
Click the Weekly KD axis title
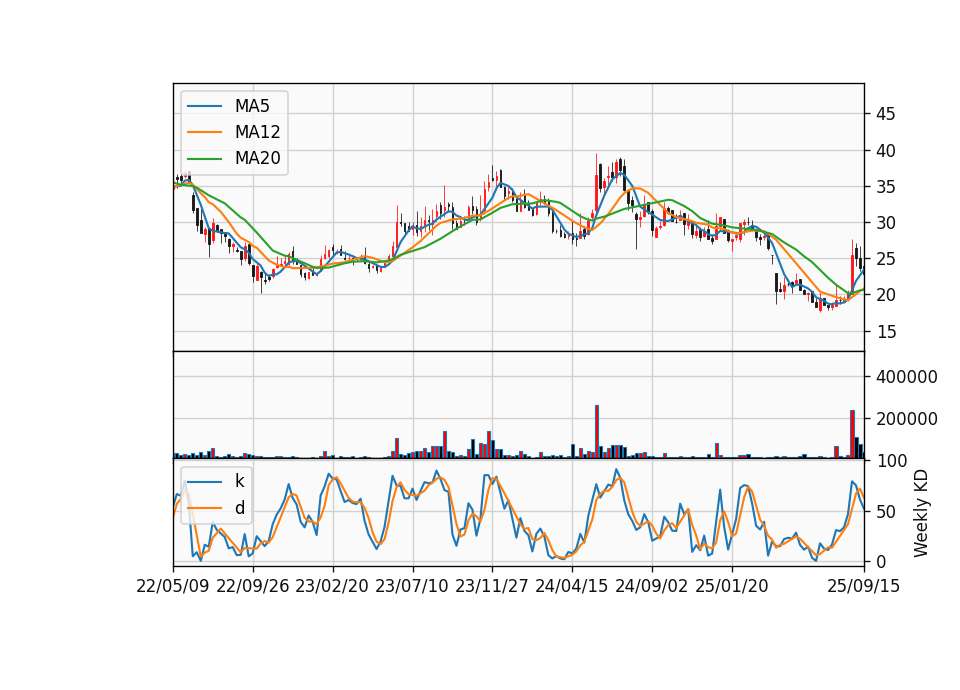click(921, 514)
